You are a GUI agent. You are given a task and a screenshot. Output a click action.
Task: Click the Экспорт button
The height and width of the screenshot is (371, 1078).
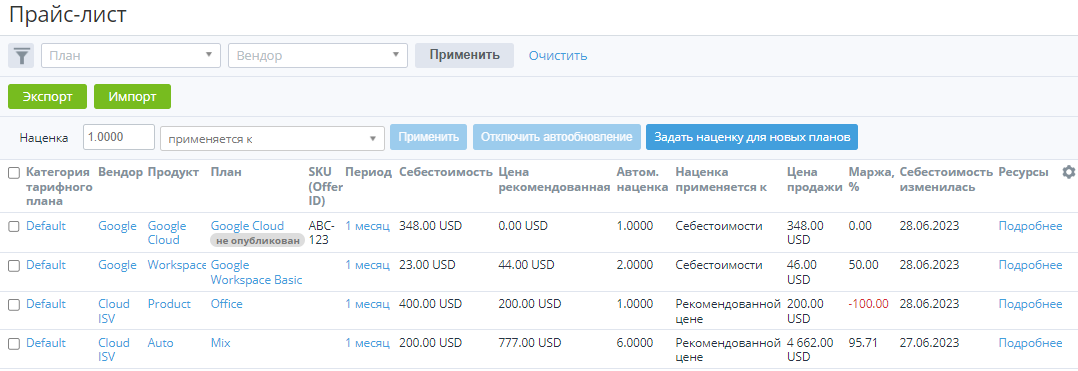point(47,97)
